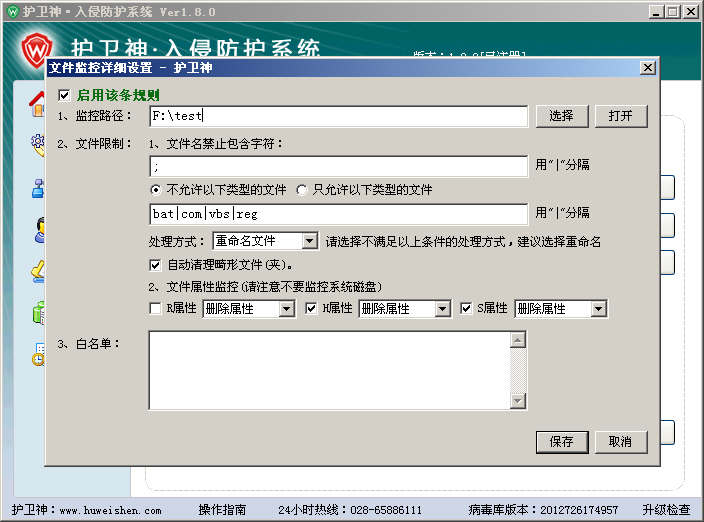Screen dimensions: 704x522
Task: Minimize the 护卫神 main window
Action: pos(656,12)
